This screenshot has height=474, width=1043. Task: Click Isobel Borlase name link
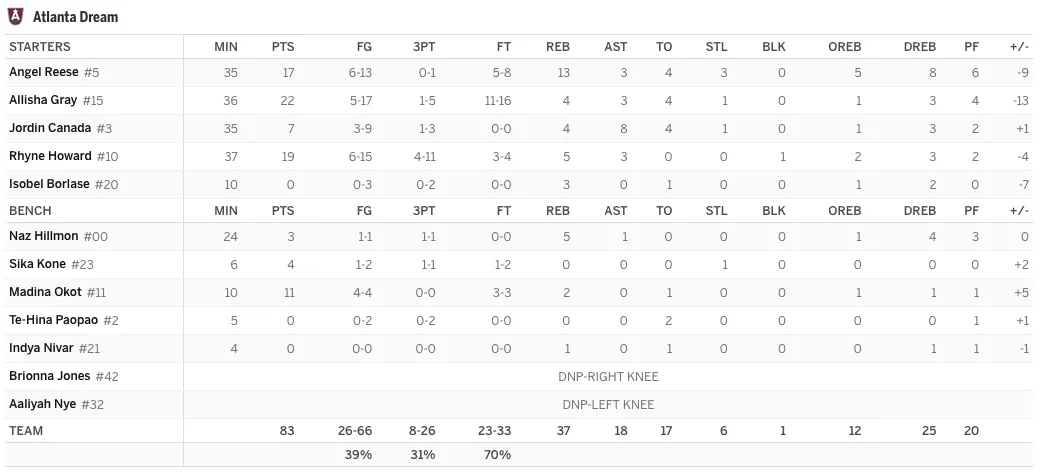pyautogui.click(x=49, y=183)
